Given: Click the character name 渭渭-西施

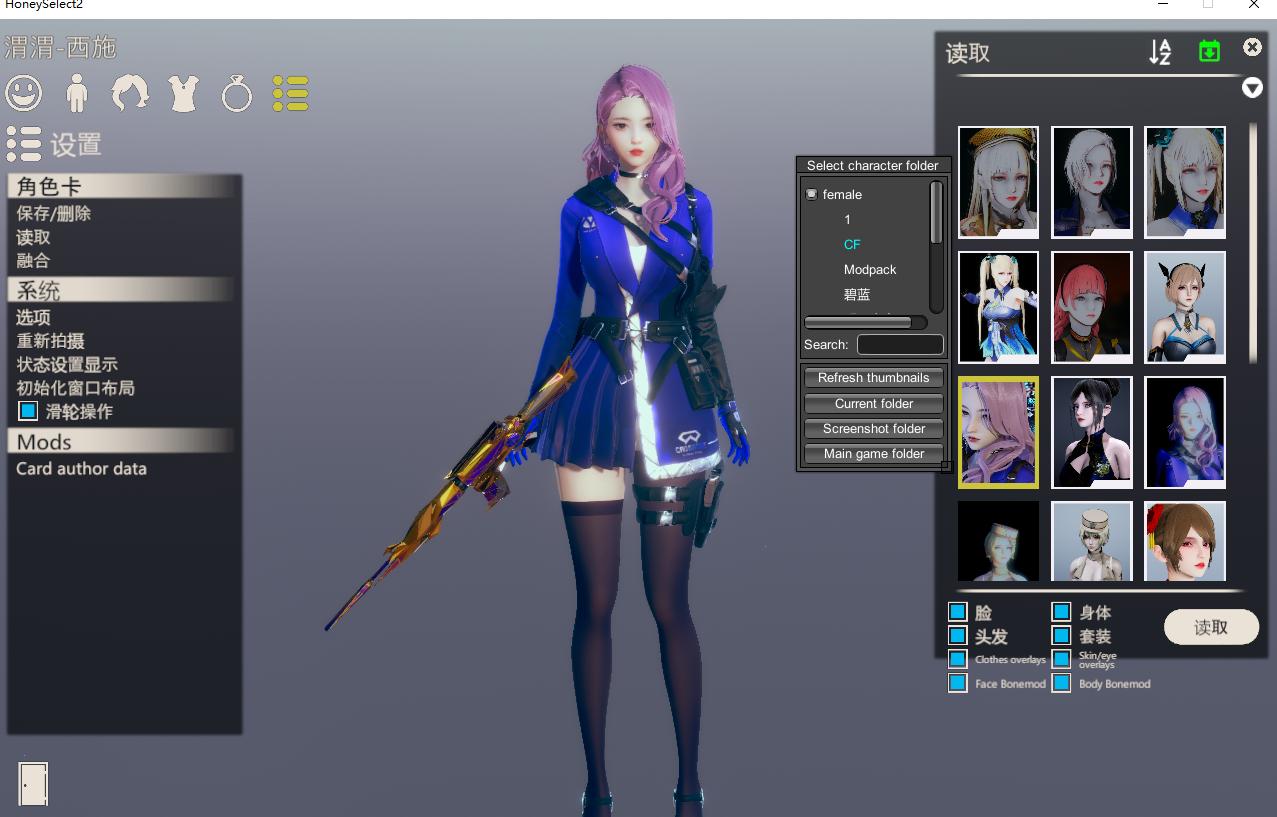Looking at the screenshot, I should [60, 47].
